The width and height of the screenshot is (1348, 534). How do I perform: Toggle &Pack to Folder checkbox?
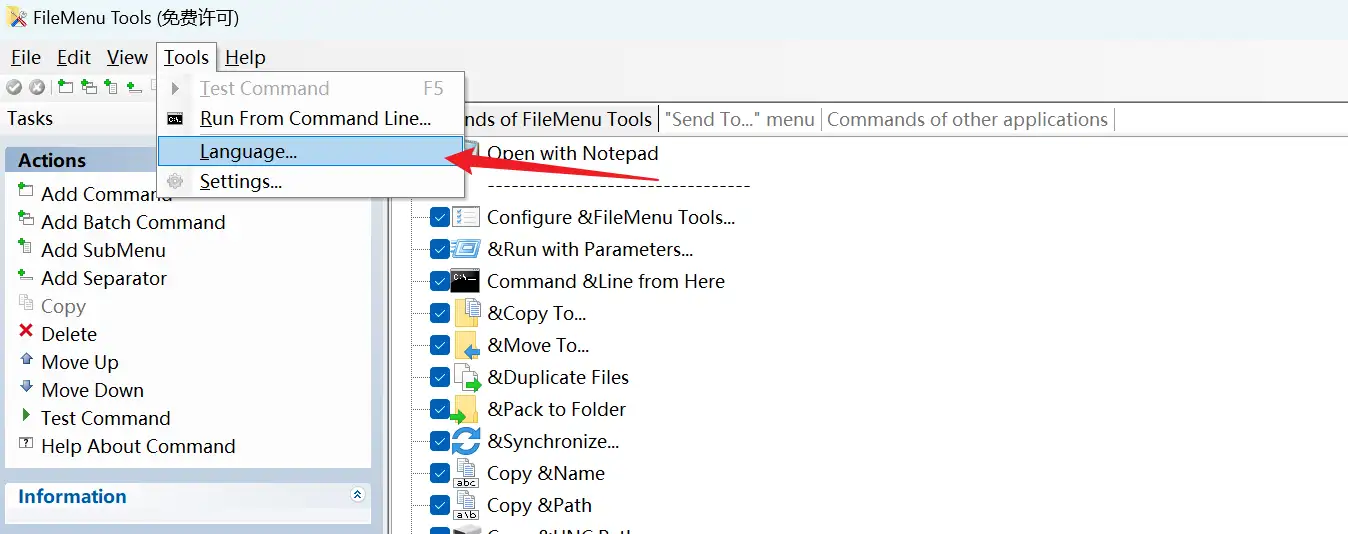click(440, 409)
